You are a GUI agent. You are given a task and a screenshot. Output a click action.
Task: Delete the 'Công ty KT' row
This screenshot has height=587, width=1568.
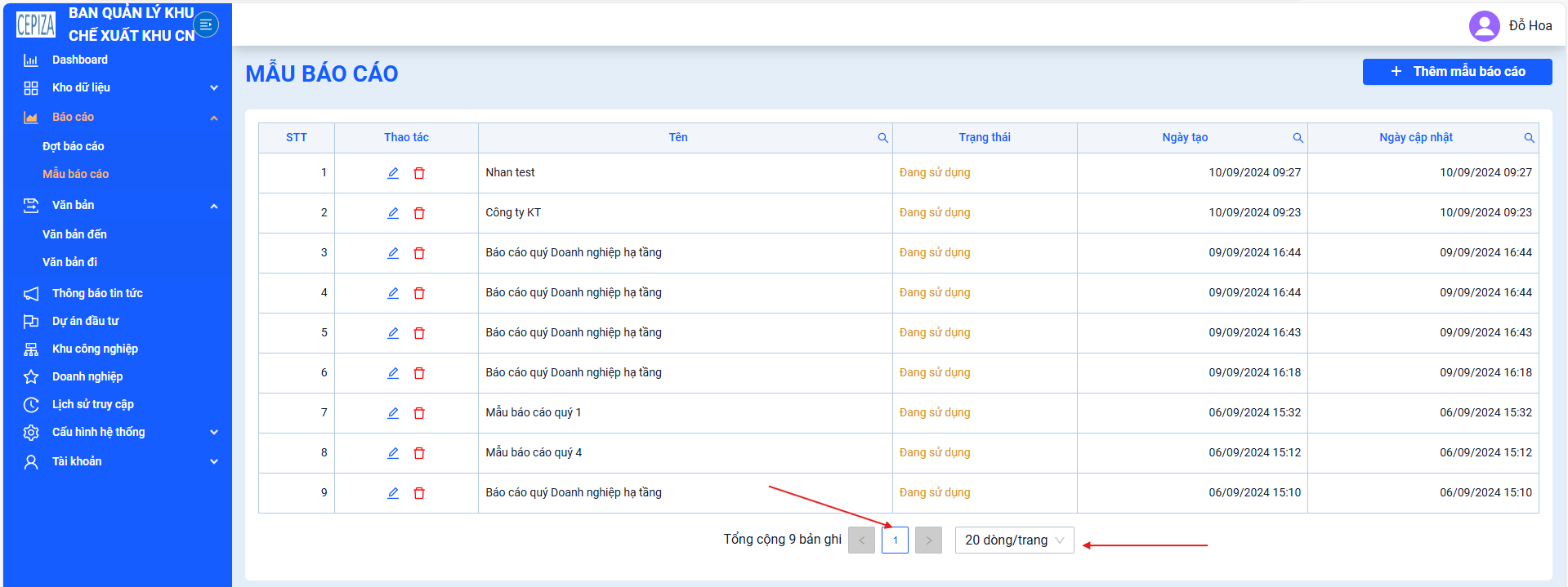point(419,213)
